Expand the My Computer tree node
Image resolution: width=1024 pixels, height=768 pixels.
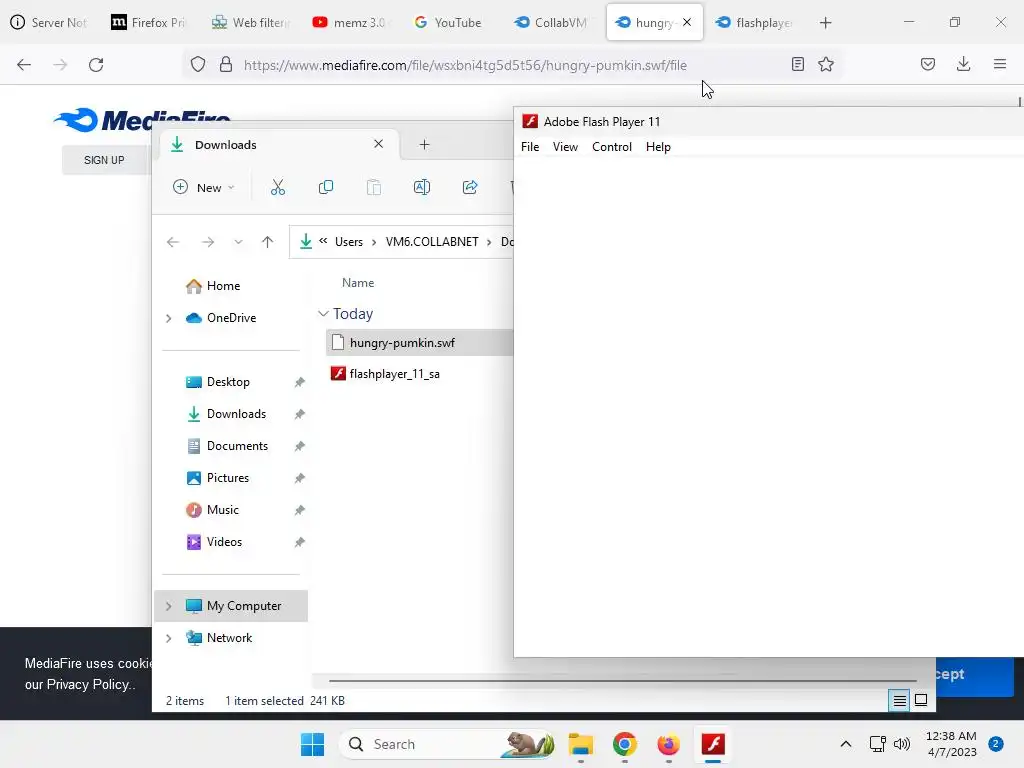pyautogui.click(x=168, y=606)
